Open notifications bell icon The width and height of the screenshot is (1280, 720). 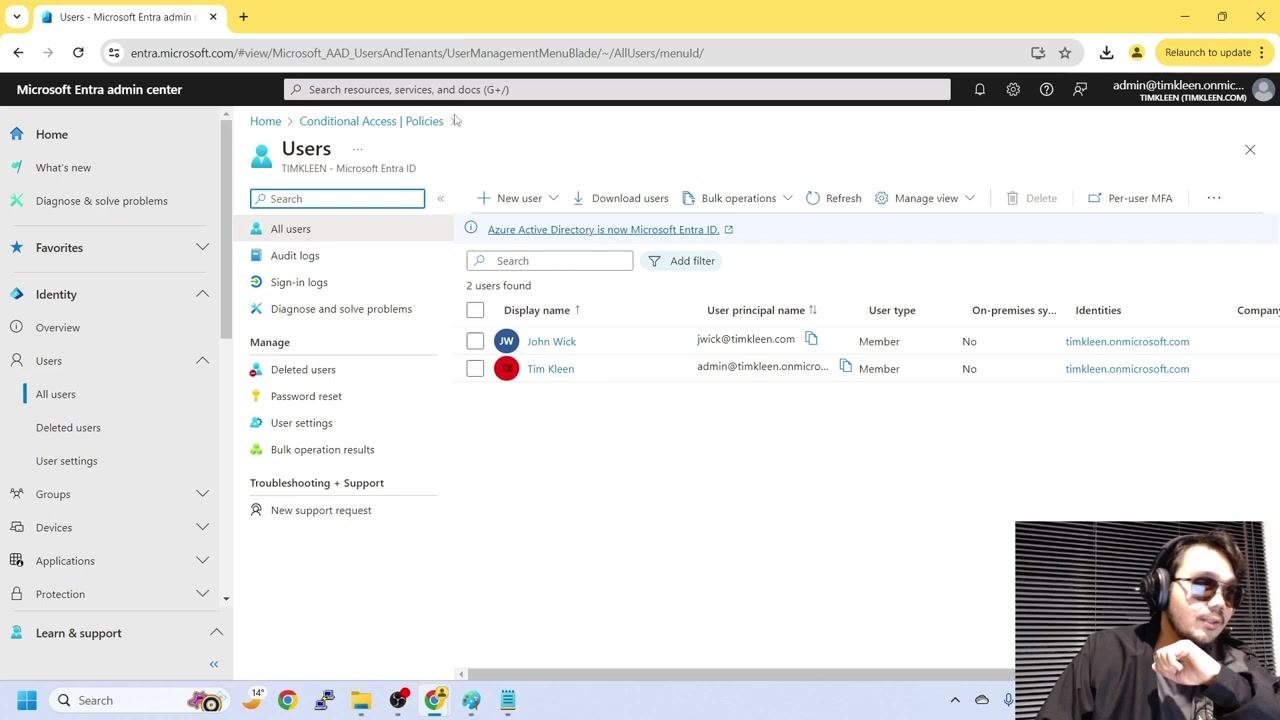point(980,89)
